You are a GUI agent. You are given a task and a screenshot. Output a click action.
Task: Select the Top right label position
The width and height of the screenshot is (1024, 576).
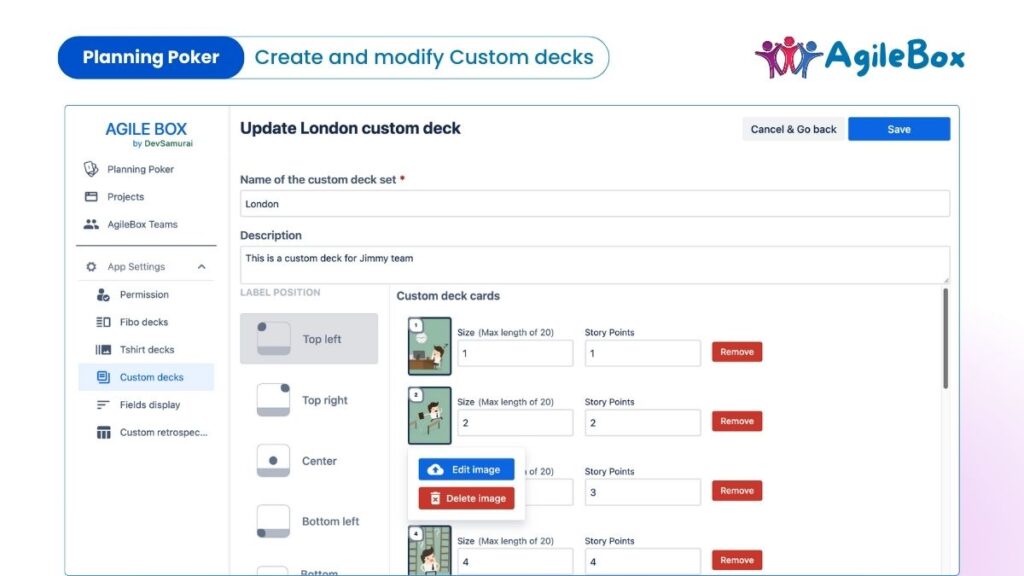(x=308, y=400)
